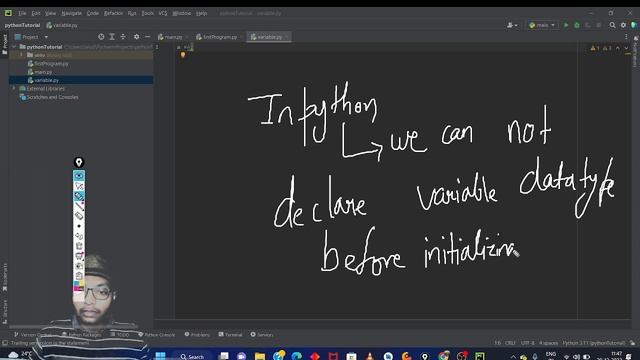
Task: Open the user account dropdown
Action: (x=512, y=25)
